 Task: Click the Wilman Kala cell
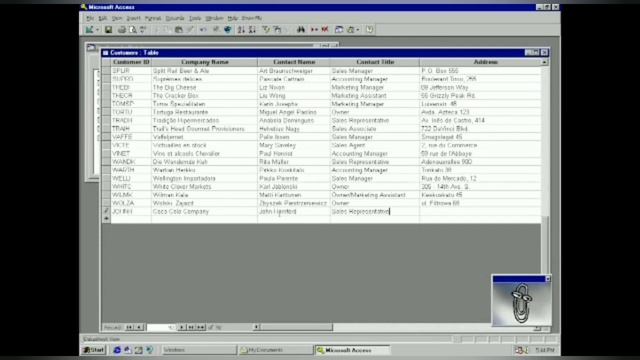tap(204, 195)
